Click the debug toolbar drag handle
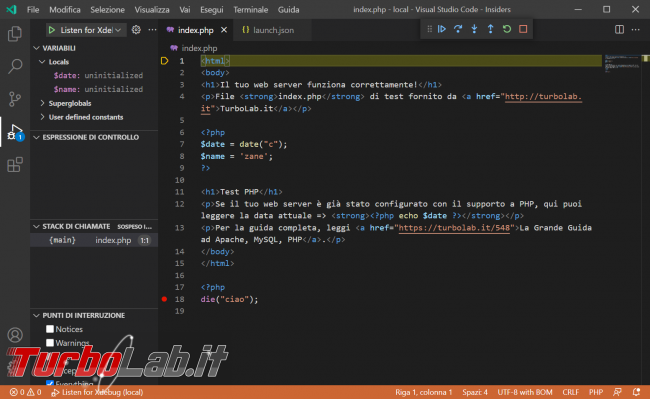Screen dimensions: 650x399 pyautogui.click(x=429, y=29)
